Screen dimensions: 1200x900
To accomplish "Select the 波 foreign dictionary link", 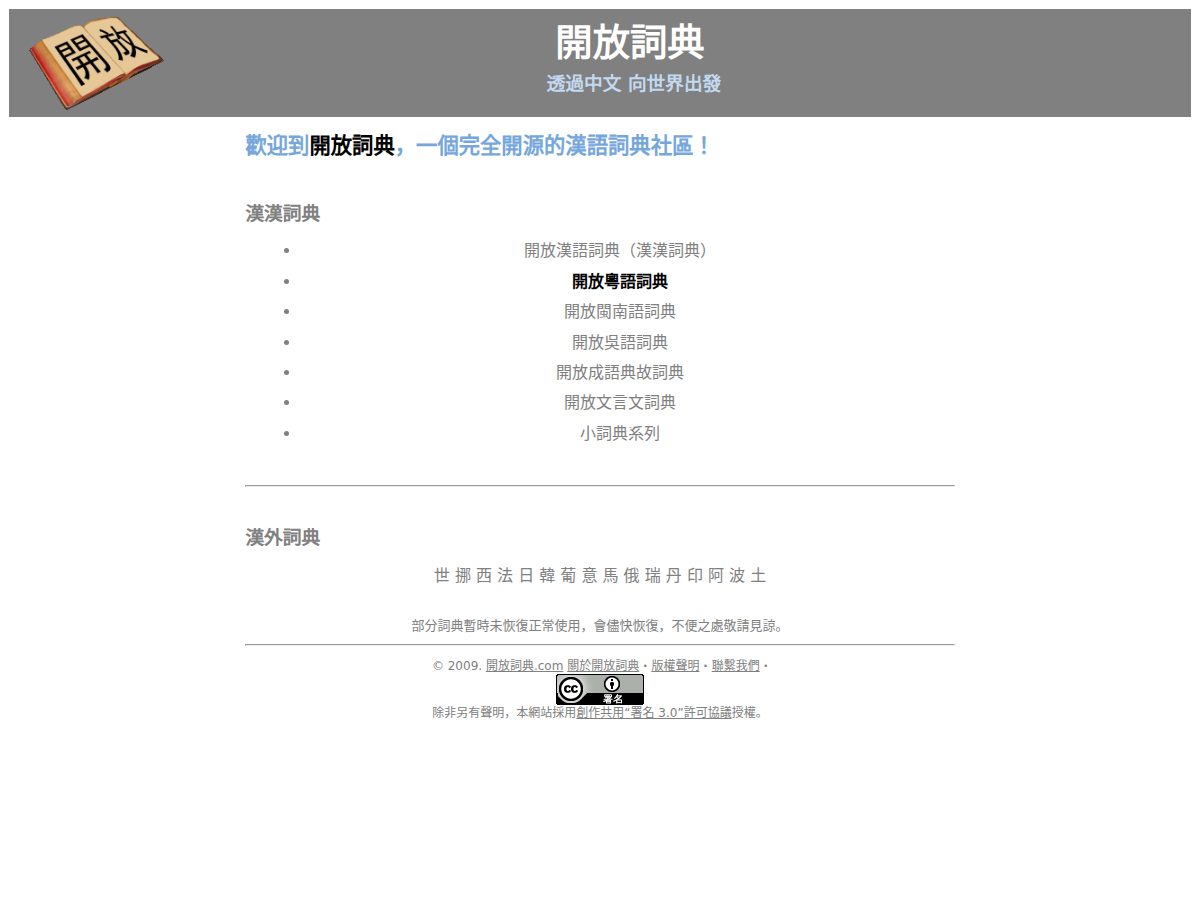I will pyautogui.click(x=737, y=575).
